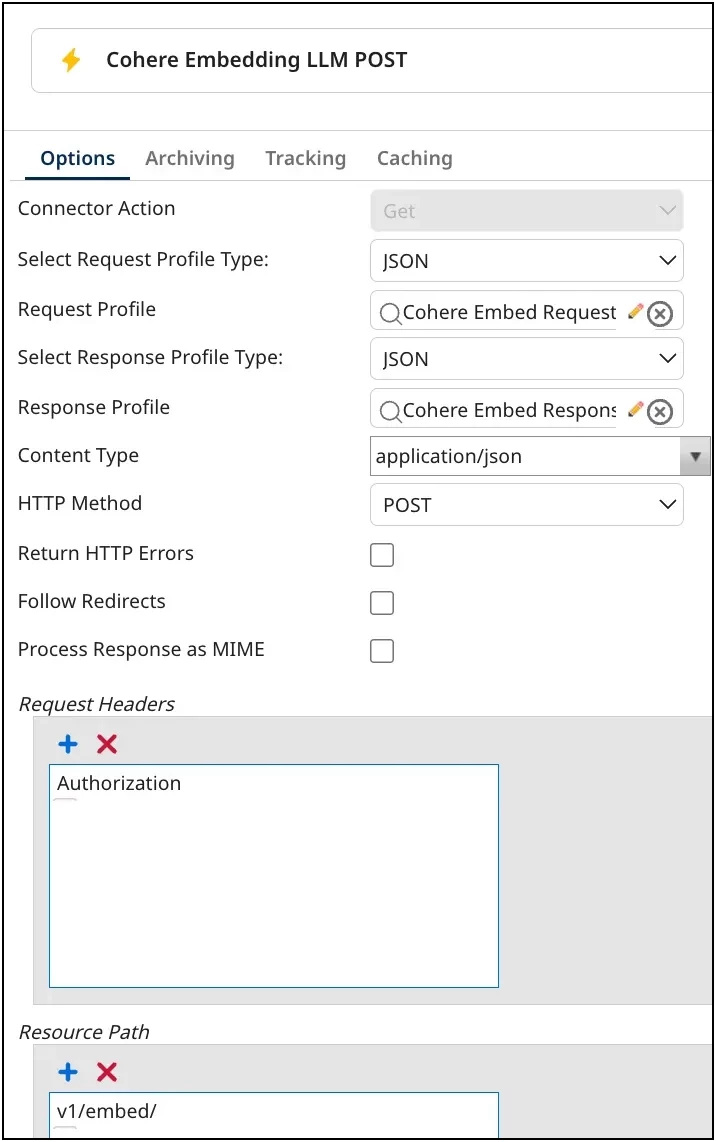Open the HTTP Method dropdown
The height and width of the screenshot is (1142, 716).
pyautogui.click(x=527, y=505)
